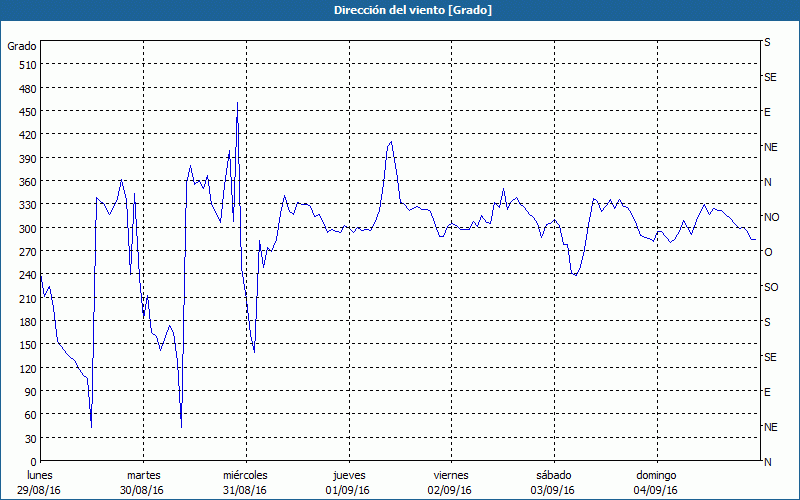
Task: Click the 510 value on the y-axis
Action: coord(27,65)
